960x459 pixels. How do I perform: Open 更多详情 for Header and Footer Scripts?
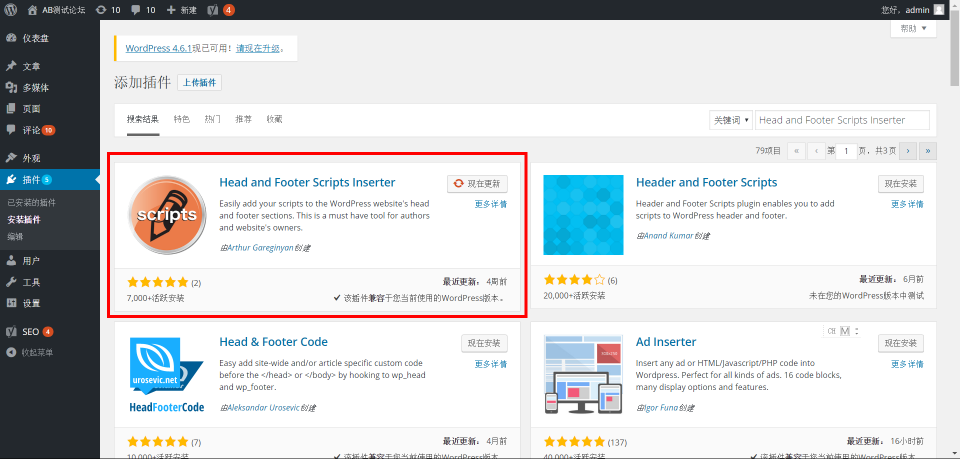point(907,204)
